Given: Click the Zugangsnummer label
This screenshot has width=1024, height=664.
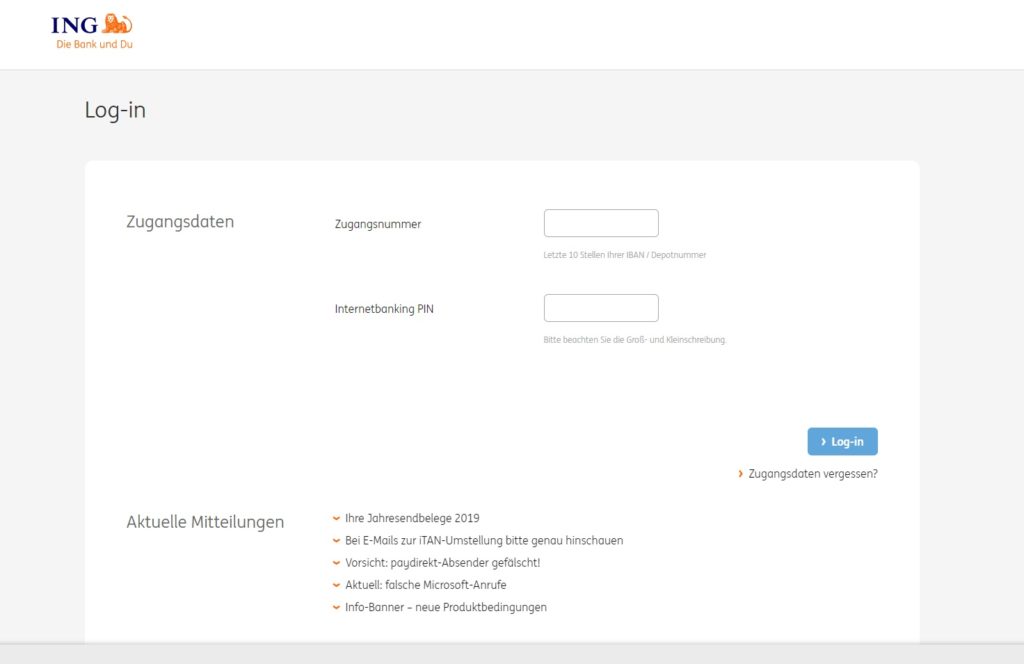Looking at the screenshot, I should pos(378,224).
